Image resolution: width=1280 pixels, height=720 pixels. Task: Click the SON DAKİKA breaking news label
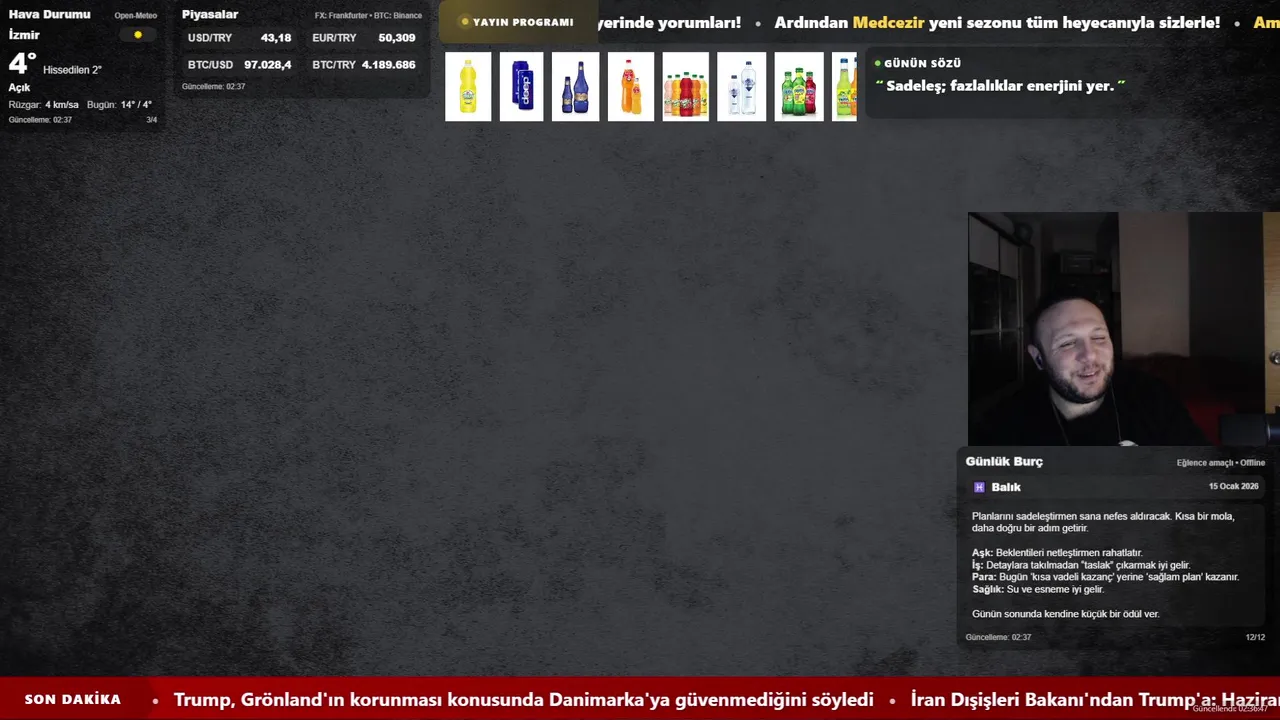73,699
